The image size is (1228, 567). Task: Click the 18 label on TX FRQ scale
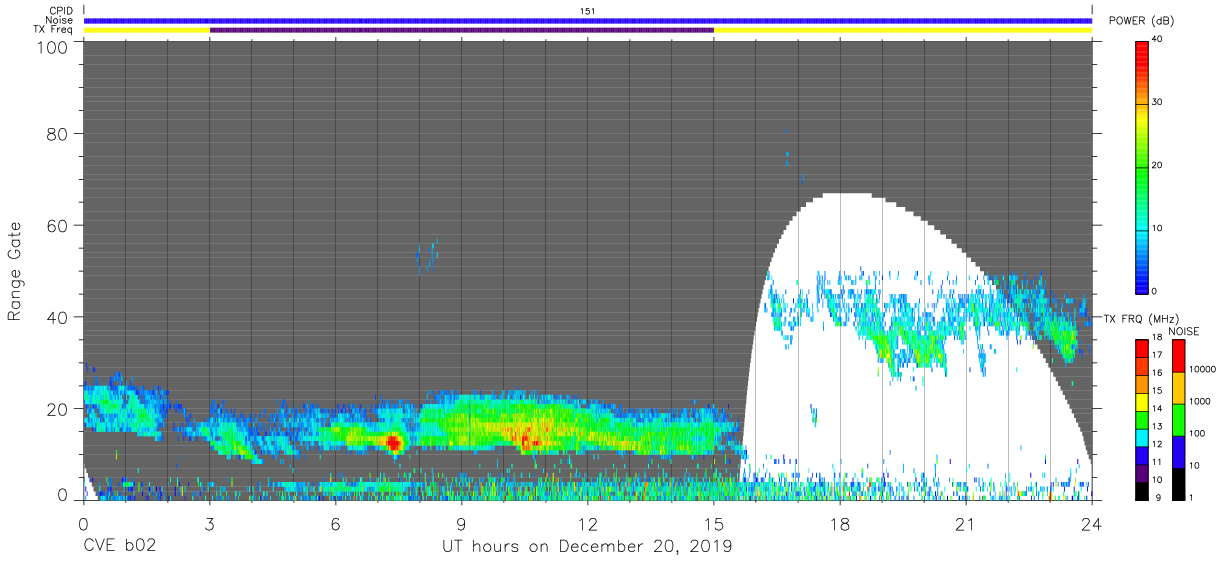[x=1157, y=339]
